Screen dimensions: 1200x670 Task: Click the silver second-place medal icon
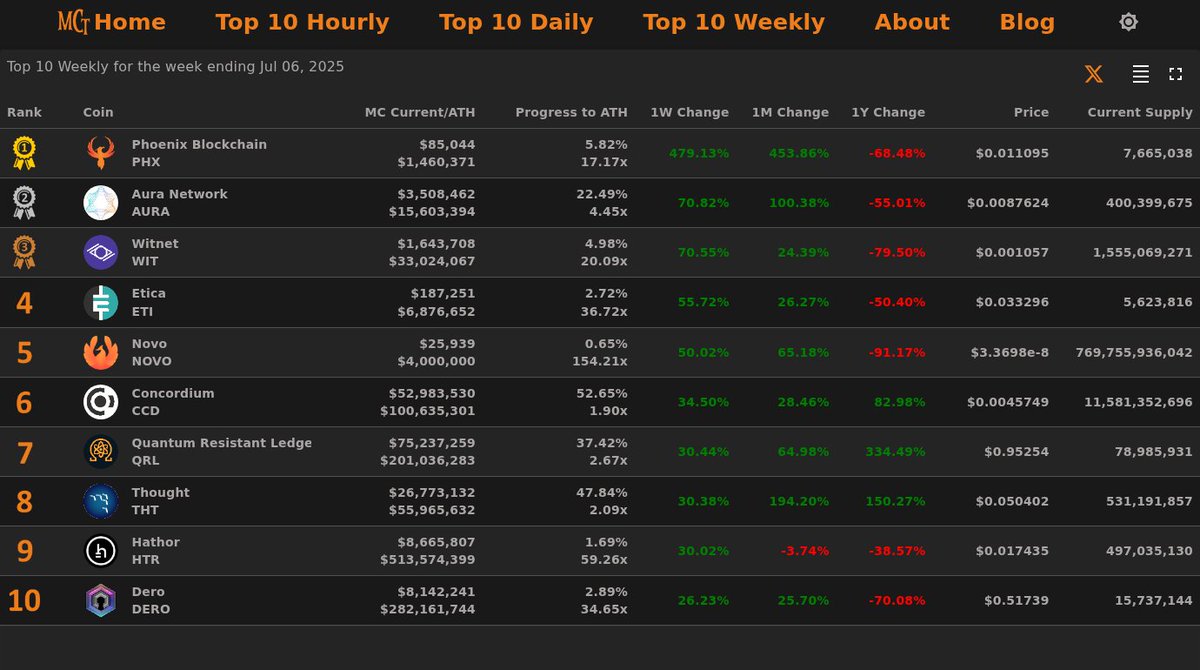(24, 203)
